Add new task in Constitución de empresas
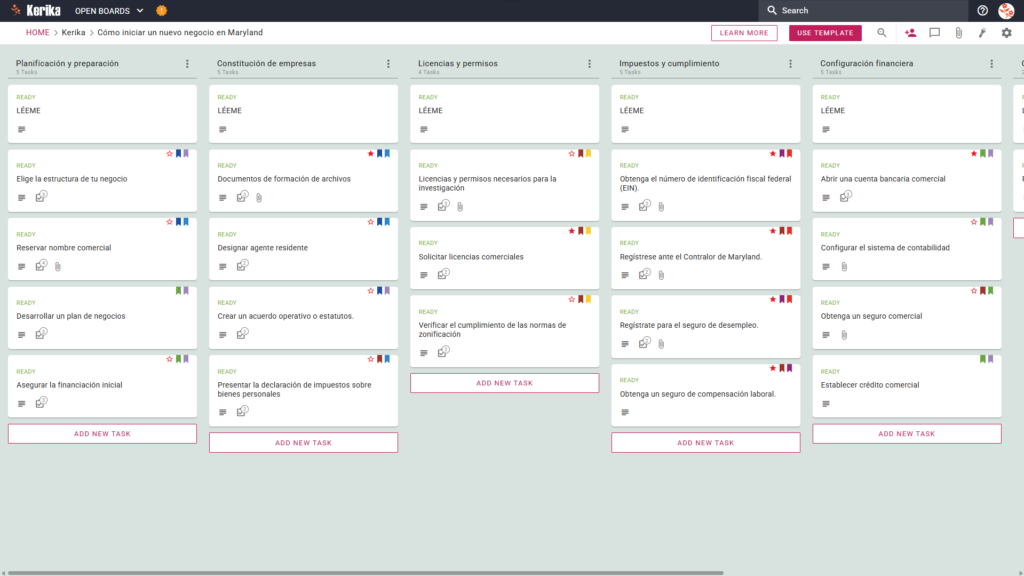 point(304,443)
